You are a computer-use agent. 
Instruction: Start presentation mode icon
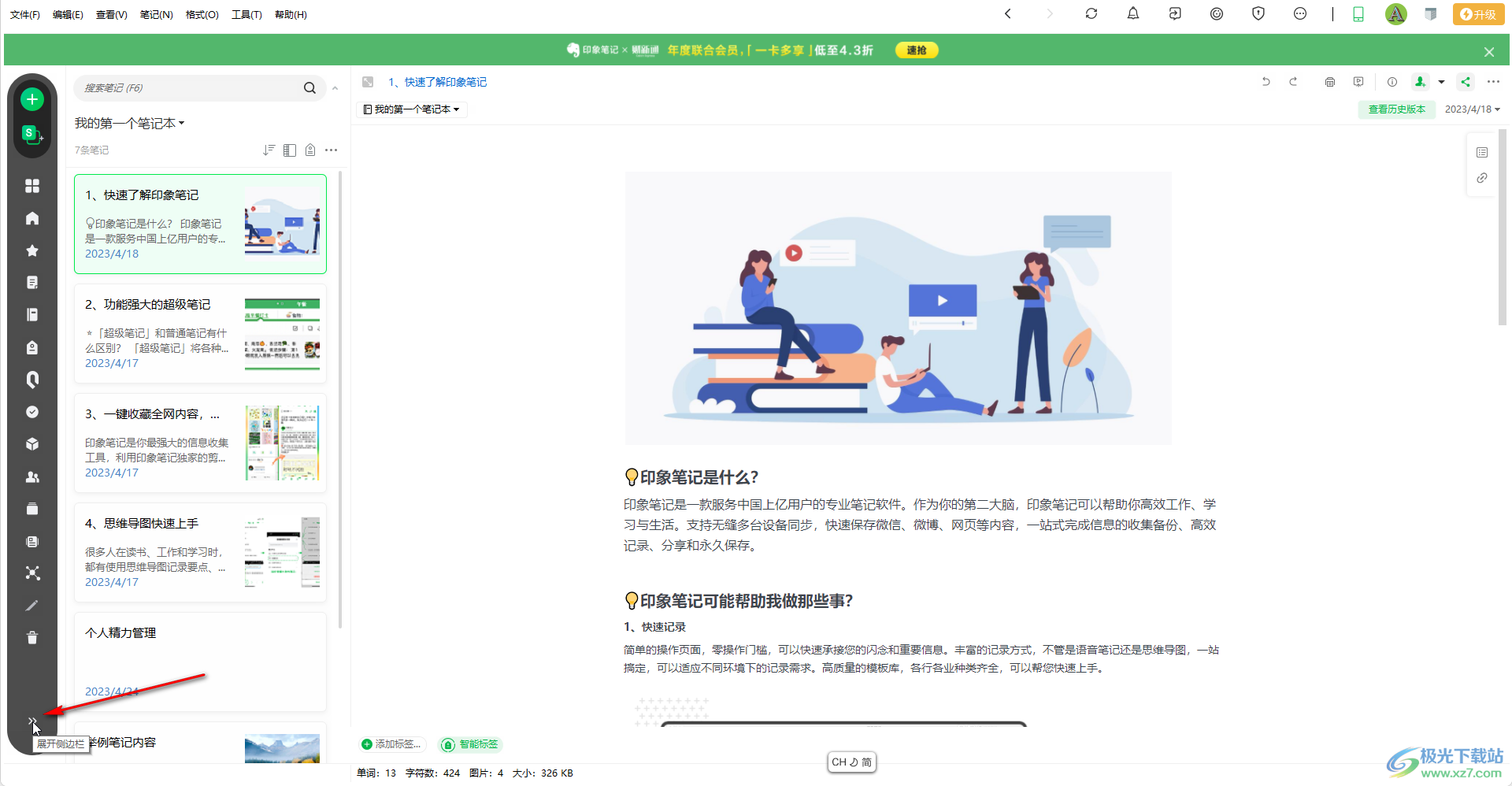(1358, 82)
